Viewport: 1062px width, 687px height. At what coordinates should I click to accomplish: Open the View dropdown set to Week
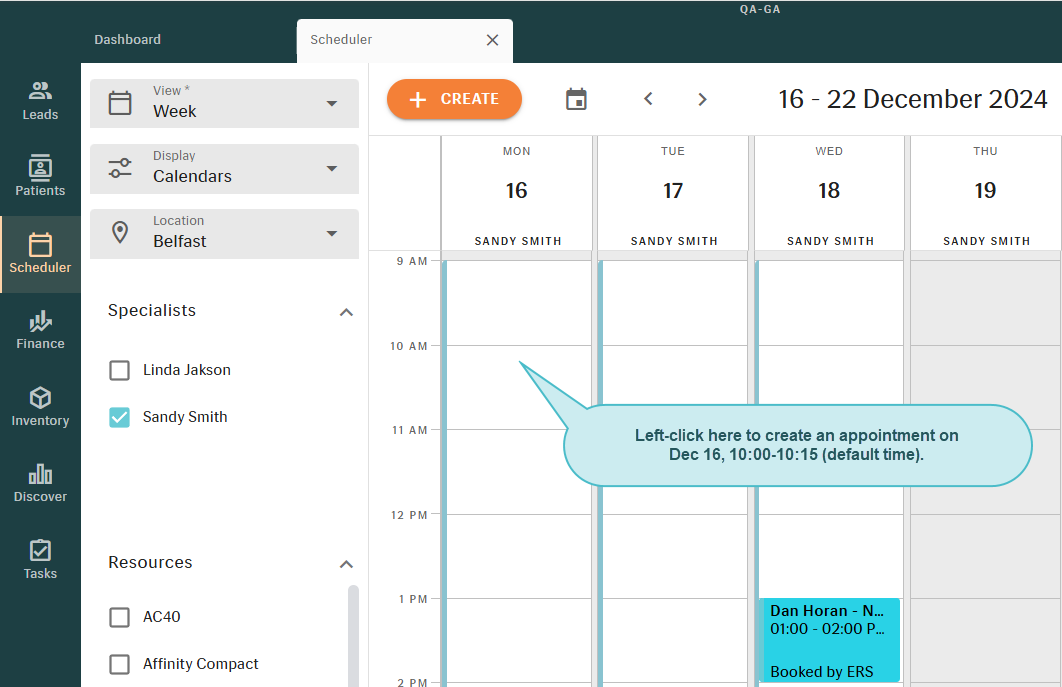click(224, 104)
